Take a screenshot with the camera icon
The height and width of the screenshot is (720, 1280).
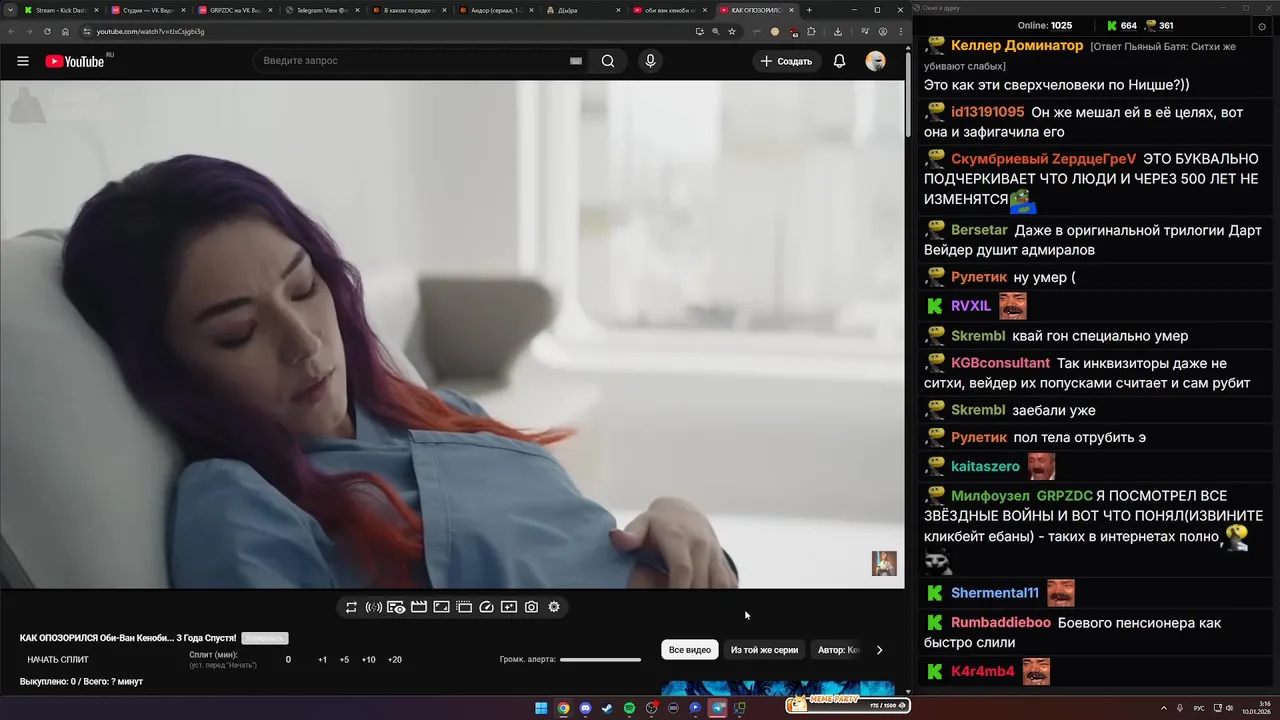531,607
